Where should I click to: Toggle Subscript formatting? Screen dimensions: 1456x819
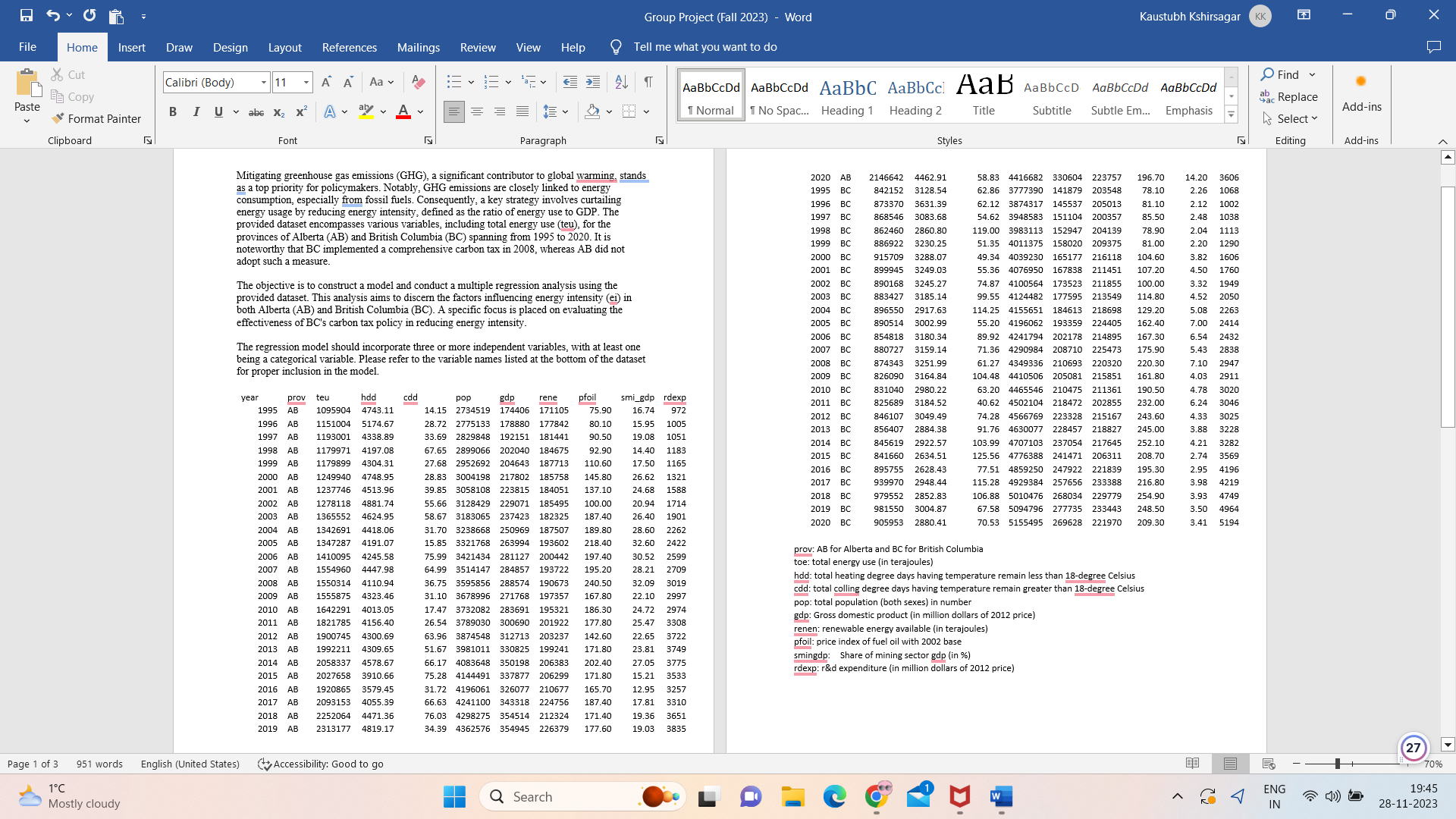278,112
